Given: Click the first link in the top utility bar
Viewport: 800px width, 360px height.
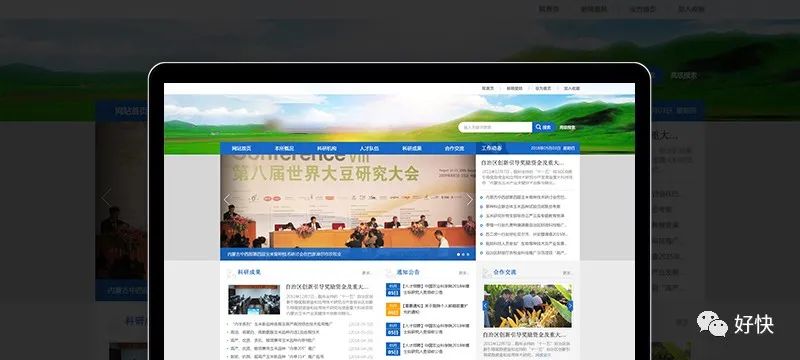Looking at the screenshot, I should (x=488, y=88).
